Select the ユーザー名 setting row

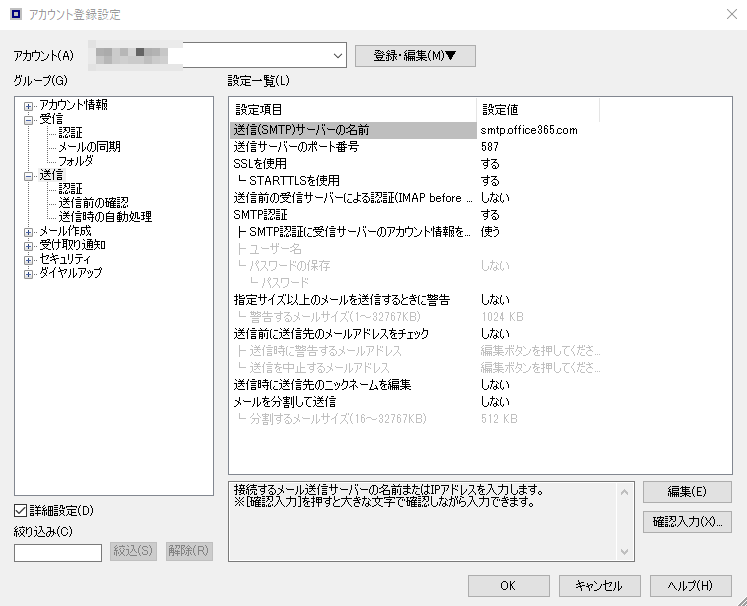click(x=353, y=249)
